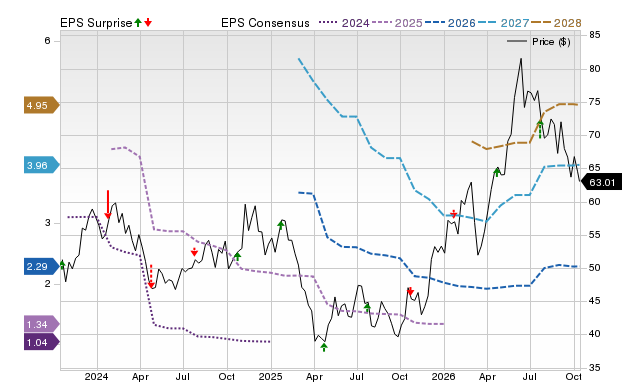The width and height of the screenshot is (640, 382).
Task: Click the tall red down surprise arrow in early 2024
Action: pyautogui.click(x=108, y=204)
